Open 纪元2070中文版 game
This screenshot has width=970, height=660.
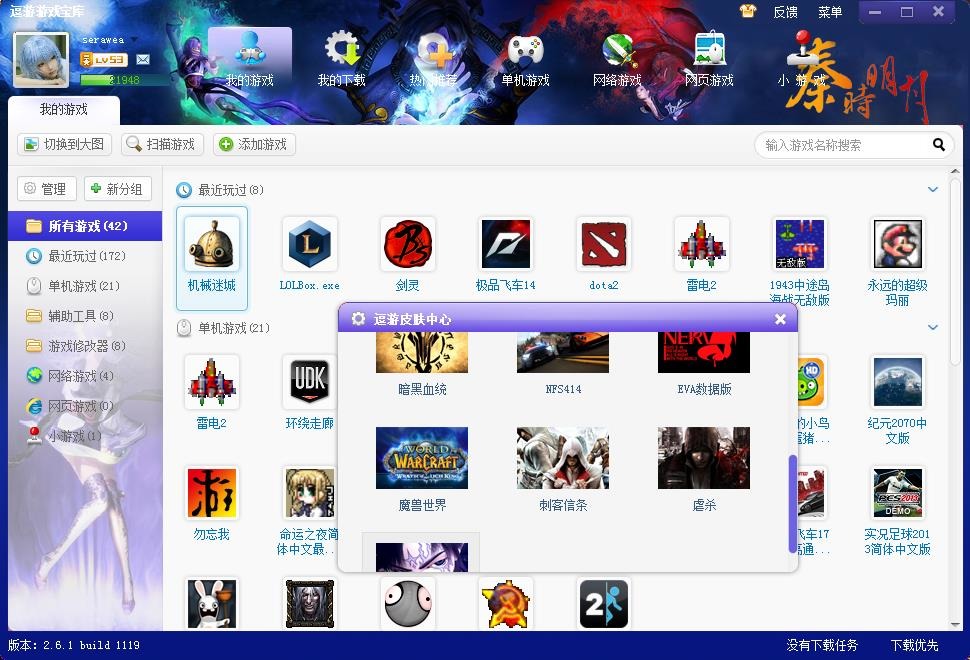pyautogui.click(x=898, y=382)
